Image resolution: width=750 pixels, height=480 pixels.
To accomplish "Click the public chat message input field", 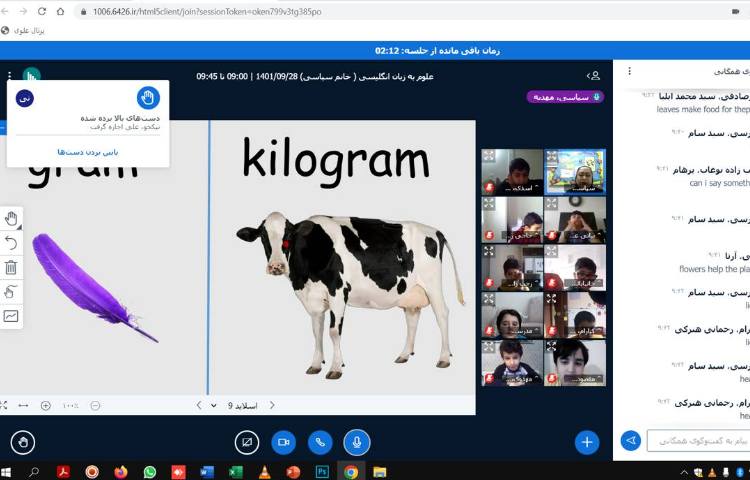I will pos(698,440).
